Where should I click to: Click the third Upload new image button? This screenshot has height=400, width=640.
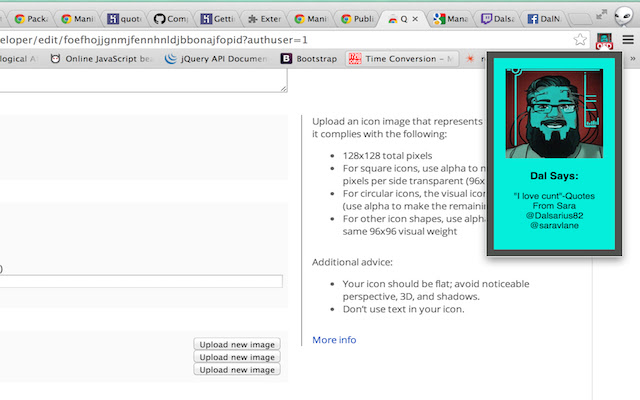237,370
